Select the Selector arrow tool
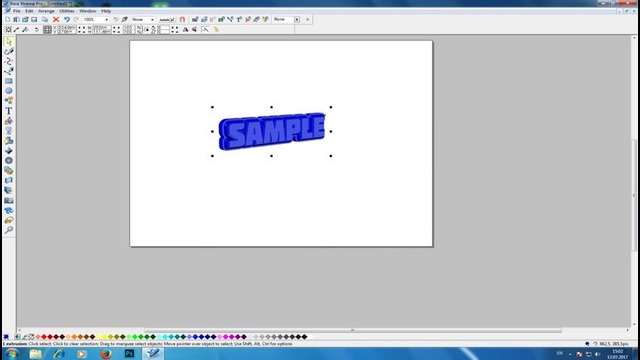Viewport: 640px width, 360px height. tap(9, 41)
